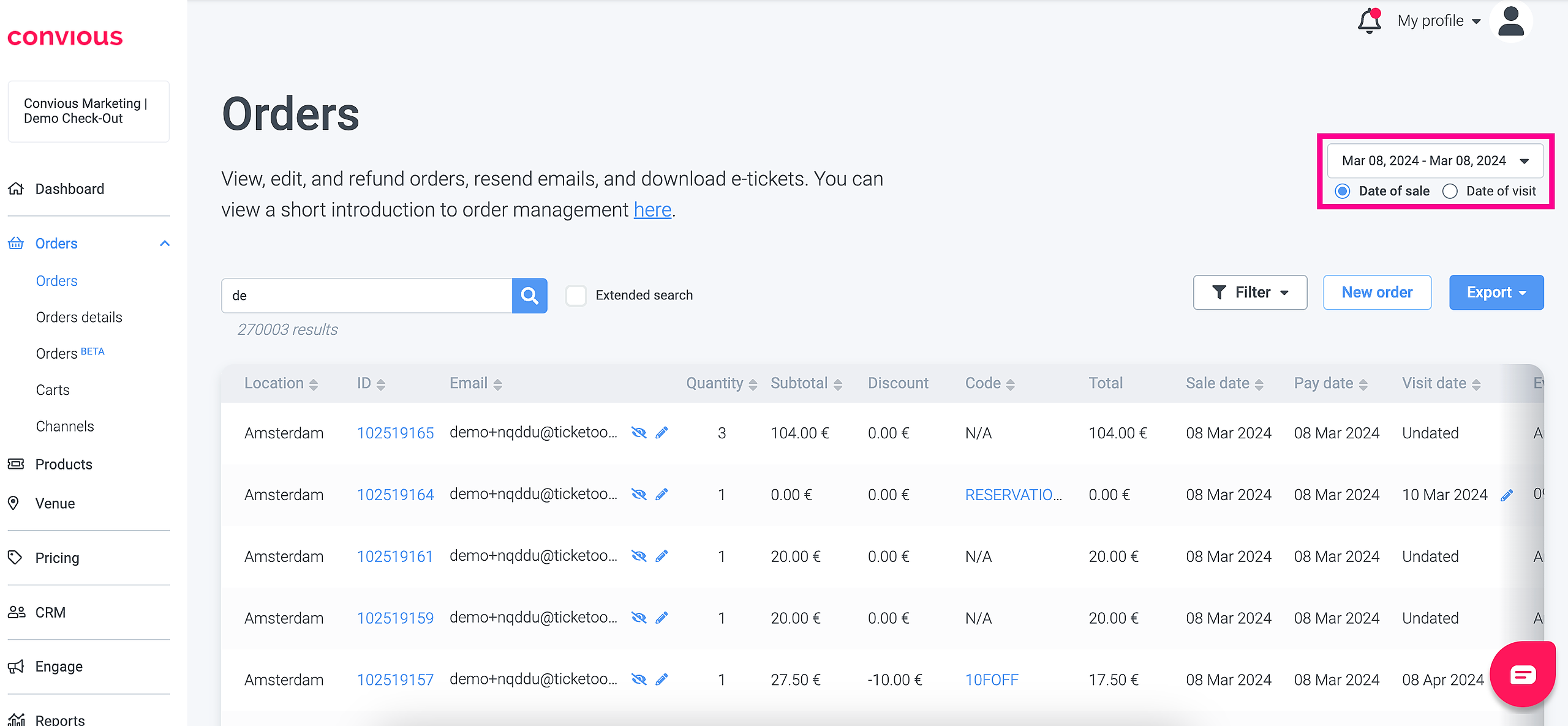
Task: Click the notification bell icon
Action: [x=1370, y=21]
